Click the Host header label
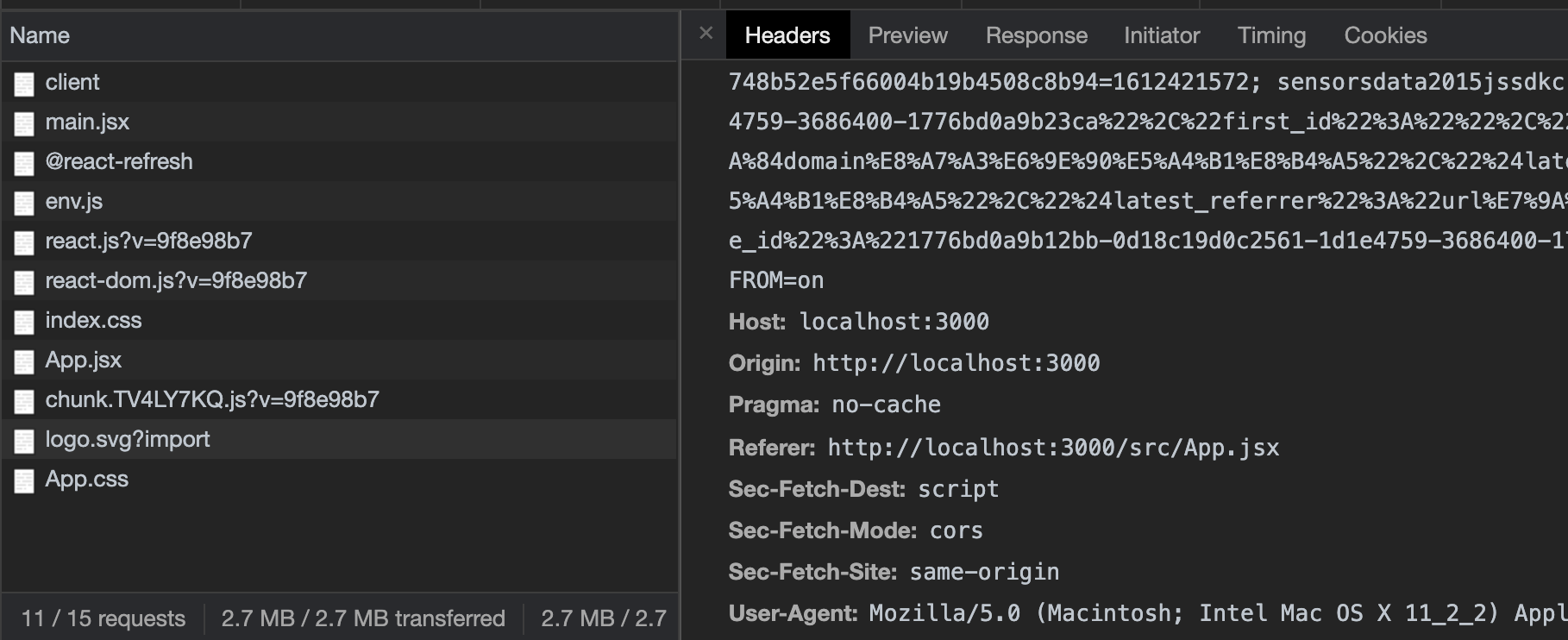The image size is (1568, 640). tap(757, 322)
